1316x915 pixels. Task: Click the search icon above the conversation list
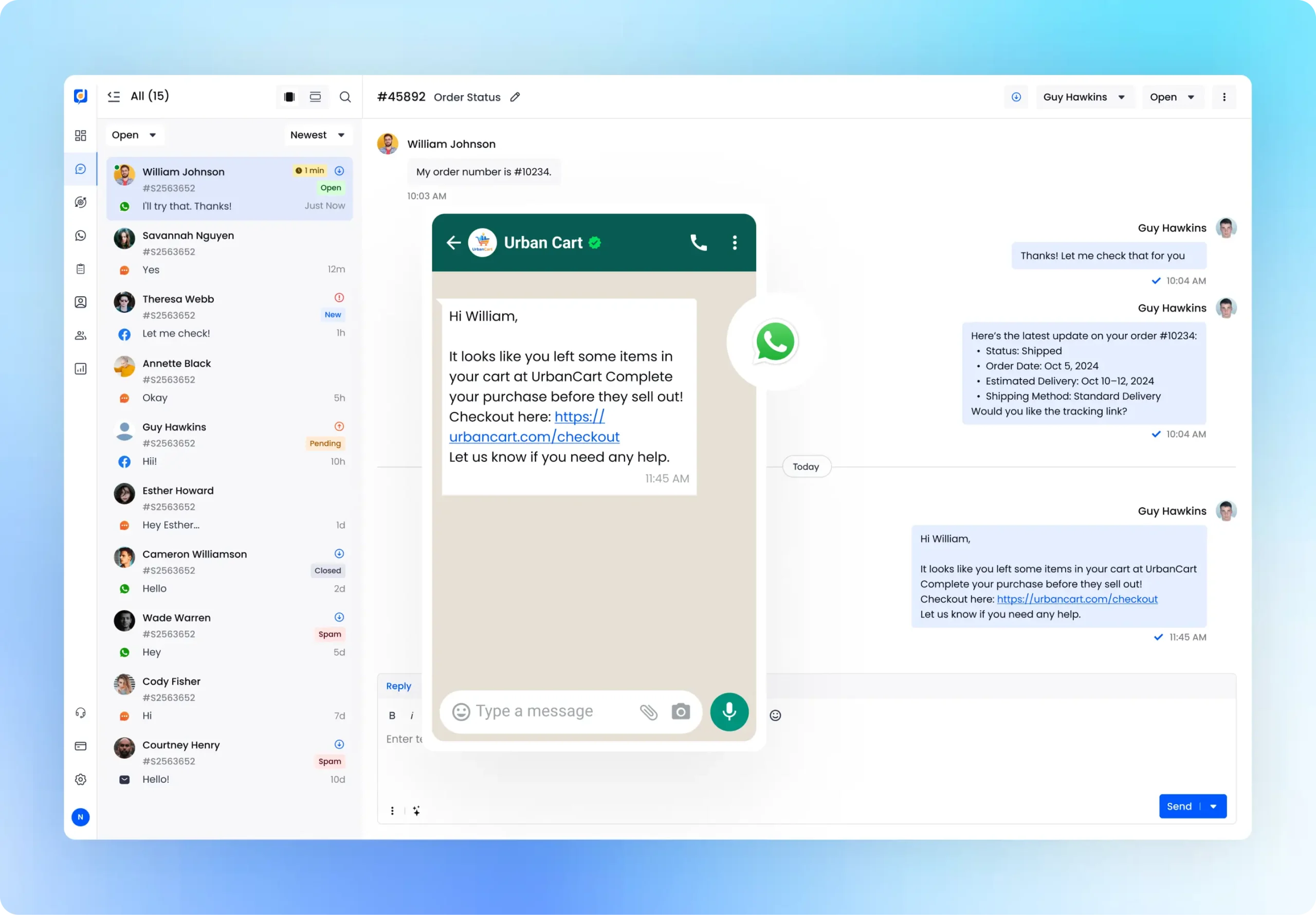click(x=345, y=96)
